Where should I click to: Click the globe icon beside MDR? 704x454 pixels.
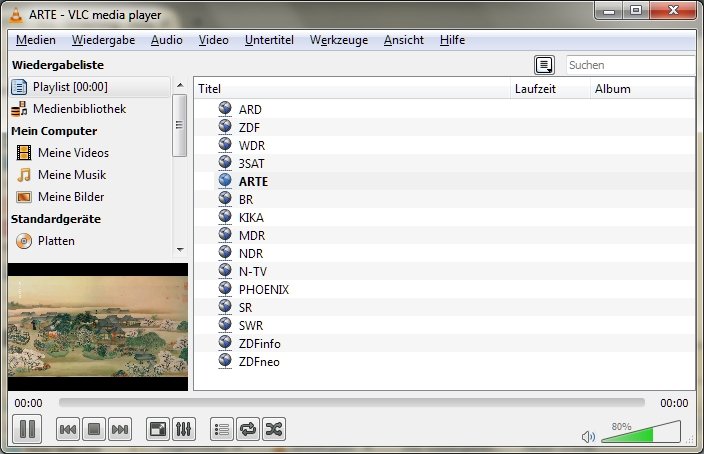(225, 235)
